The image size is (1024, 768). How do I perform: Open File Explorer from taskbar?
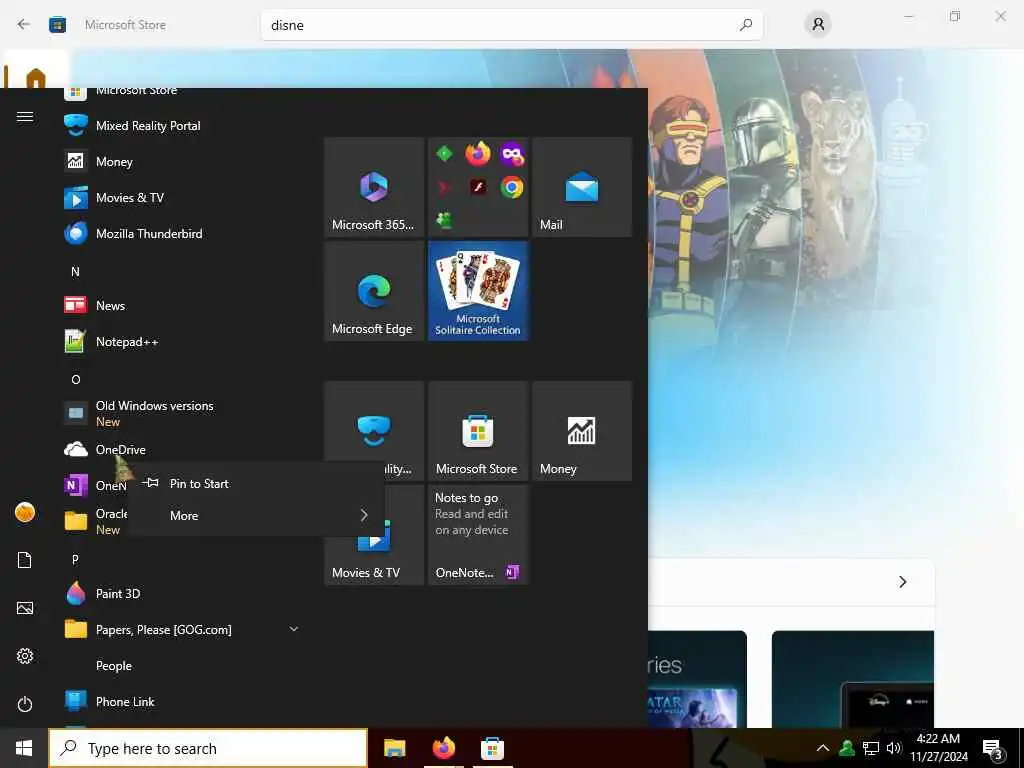click(x=394, y=748)
